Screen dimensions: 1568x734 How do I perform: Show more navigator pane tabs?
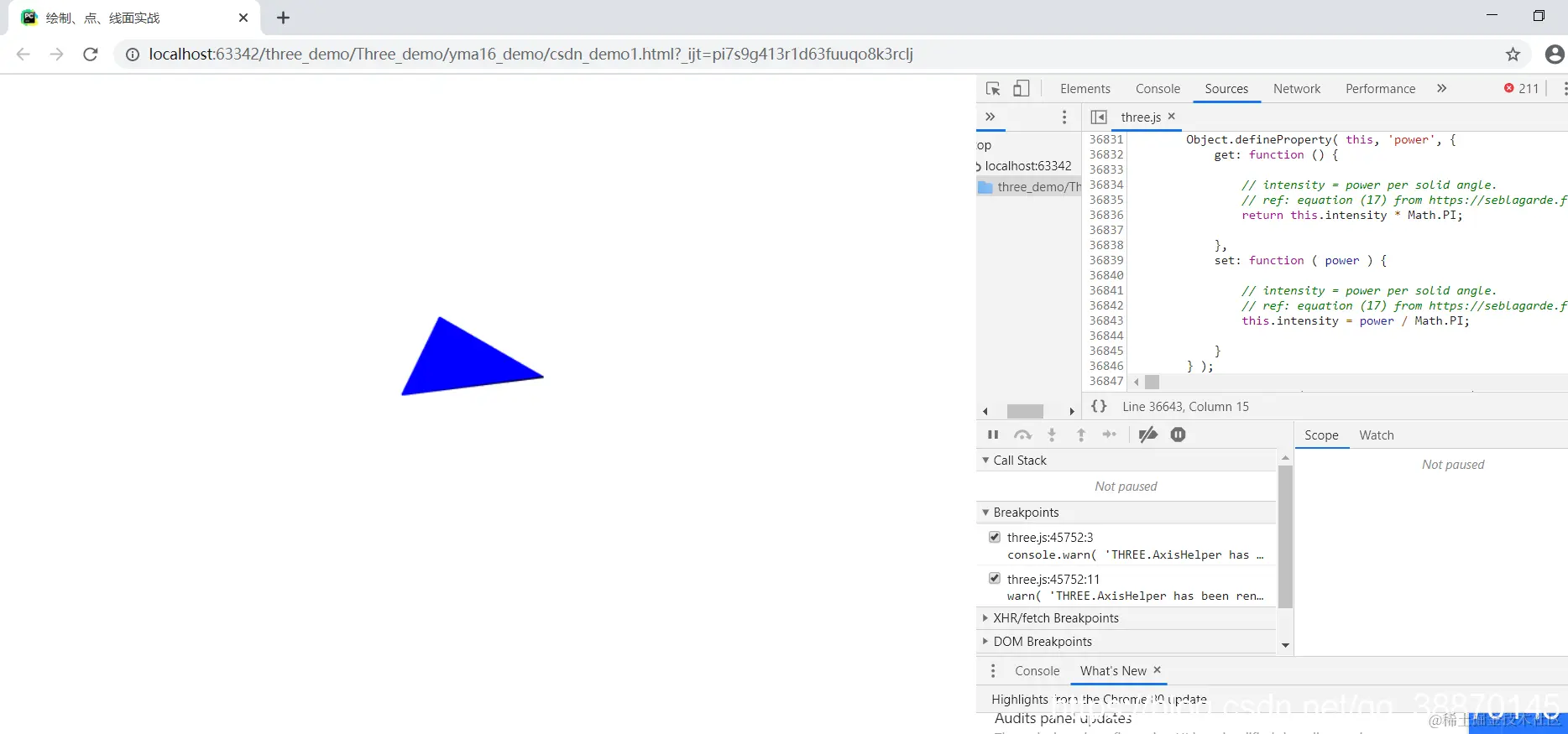click(990, 117)
